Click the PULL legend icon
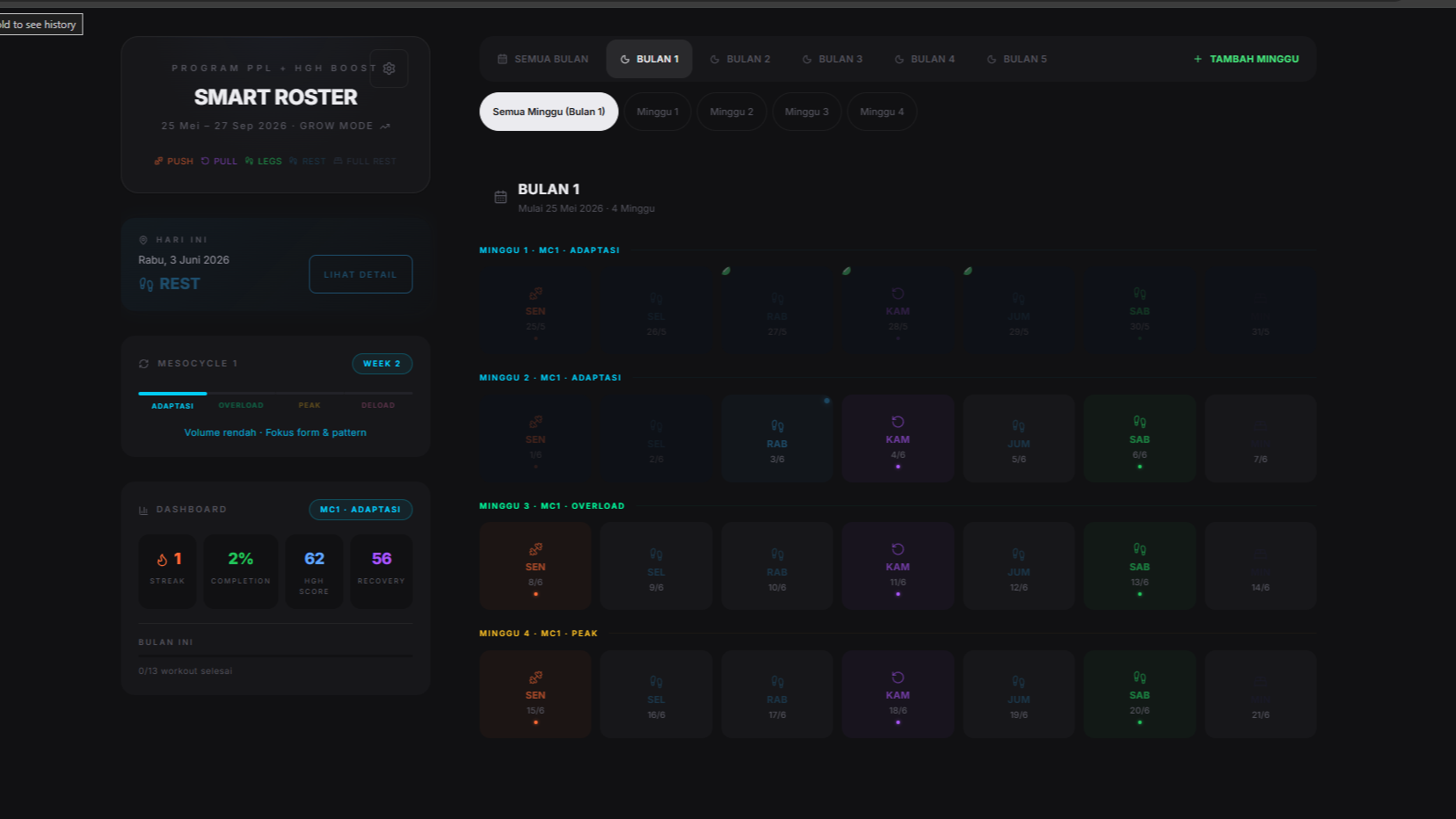 [x=205, y=162]
